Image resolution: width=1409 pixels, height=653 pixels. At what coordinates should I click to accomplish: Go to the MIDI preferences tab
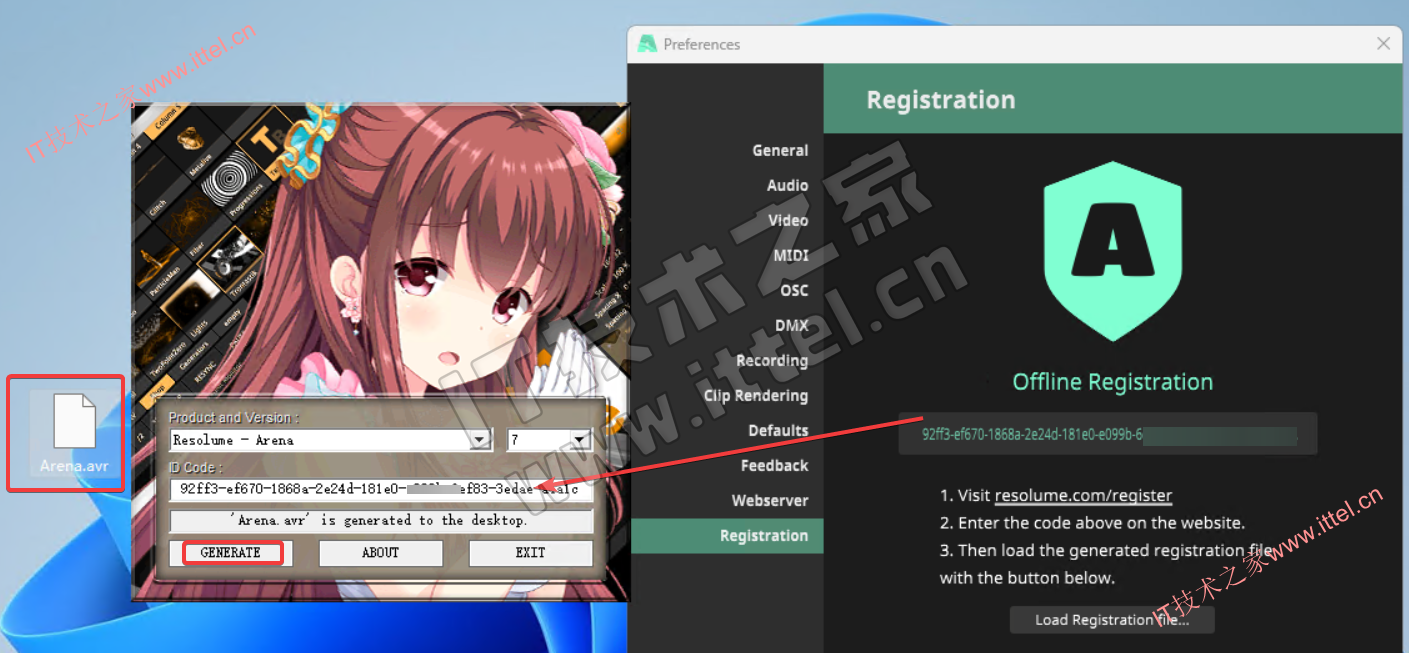tap(790, 256)
